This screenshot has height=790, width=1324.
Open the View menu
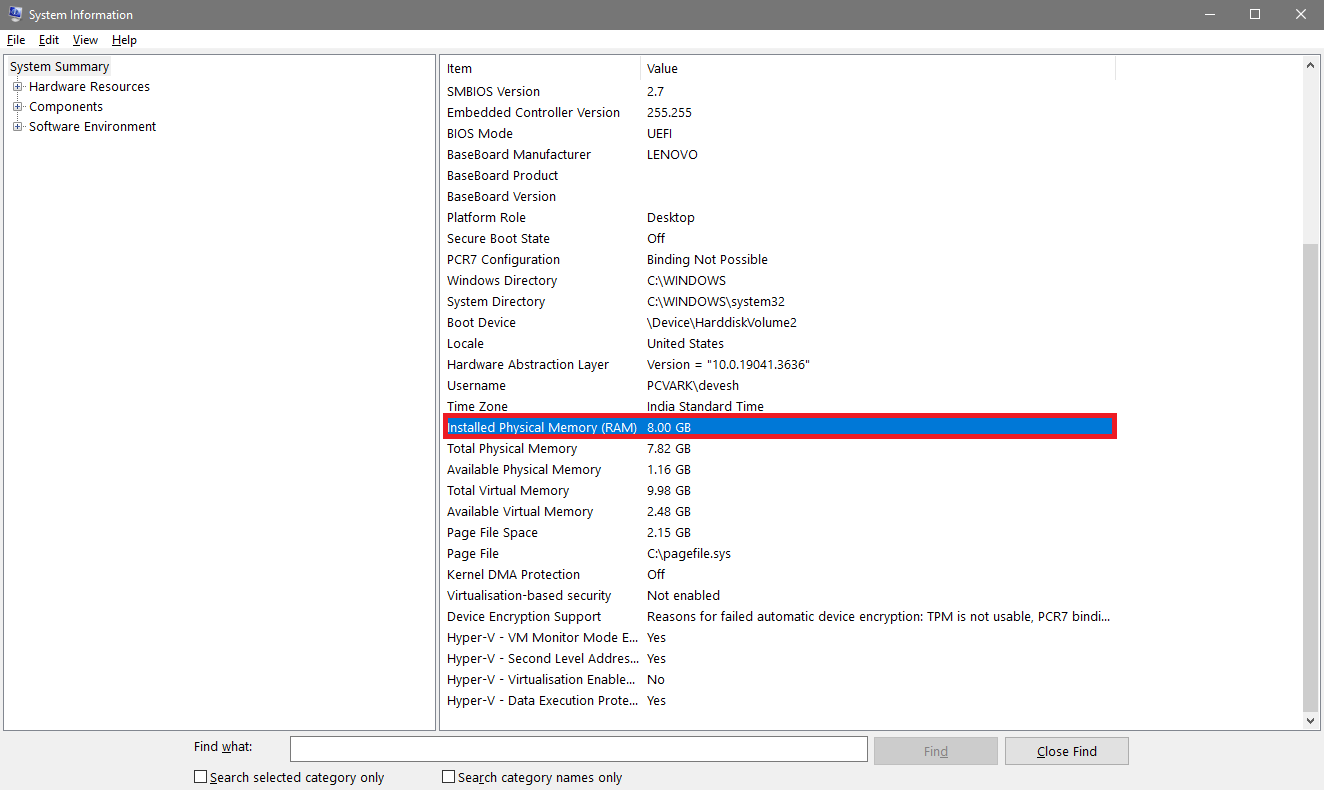pyautogui.click(x=85, y=40)
